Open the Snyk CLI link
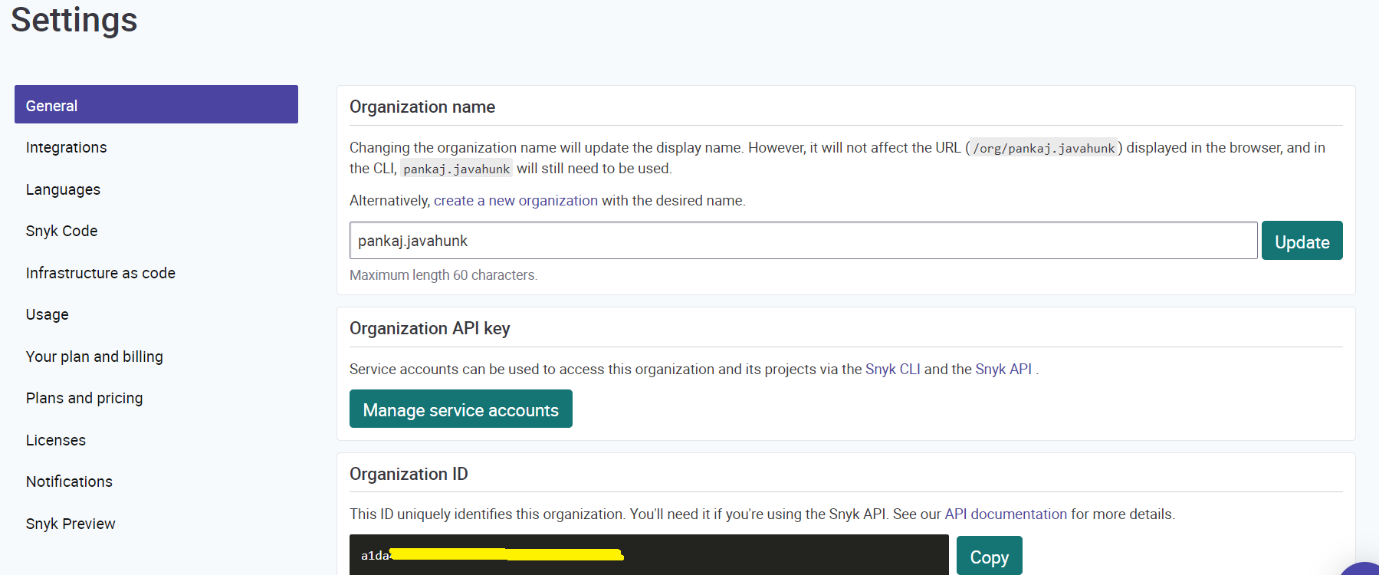Screen dimensions: 1379x575 (893, 369)
